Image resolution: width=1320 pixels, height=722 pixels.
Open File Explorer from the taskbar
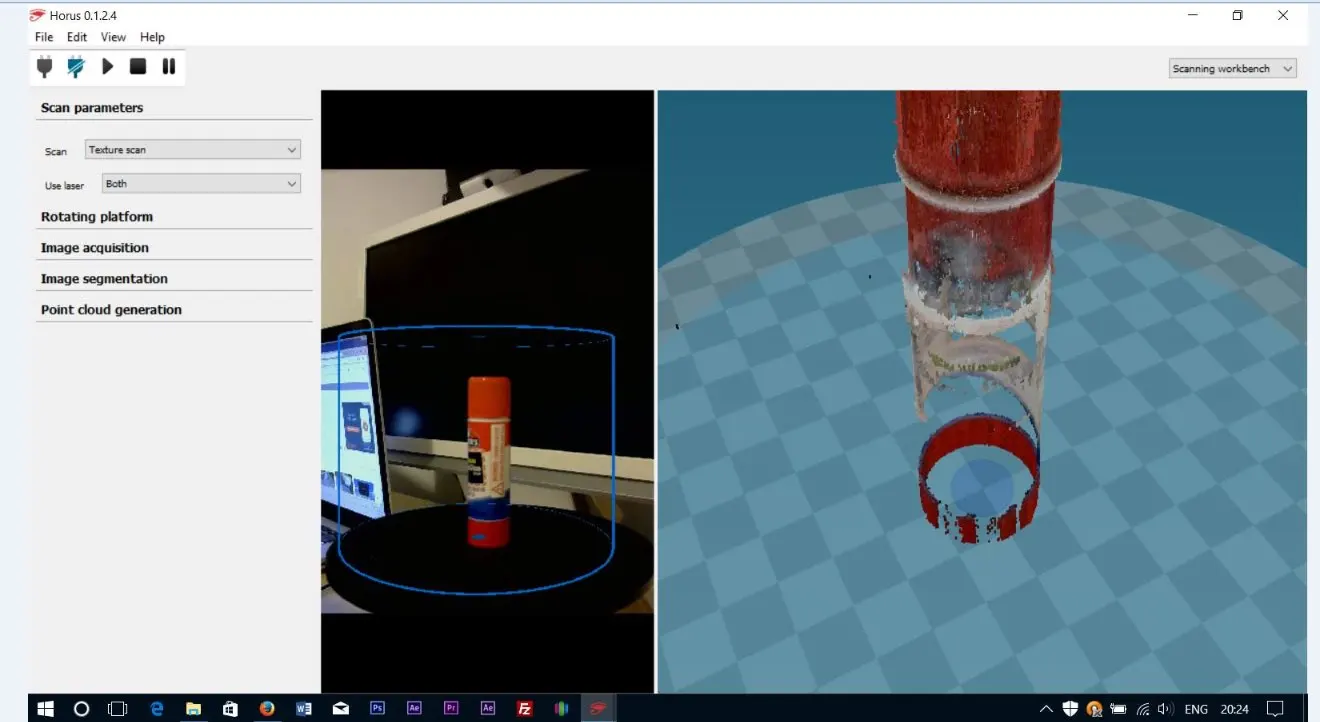(x=193, y=709)
